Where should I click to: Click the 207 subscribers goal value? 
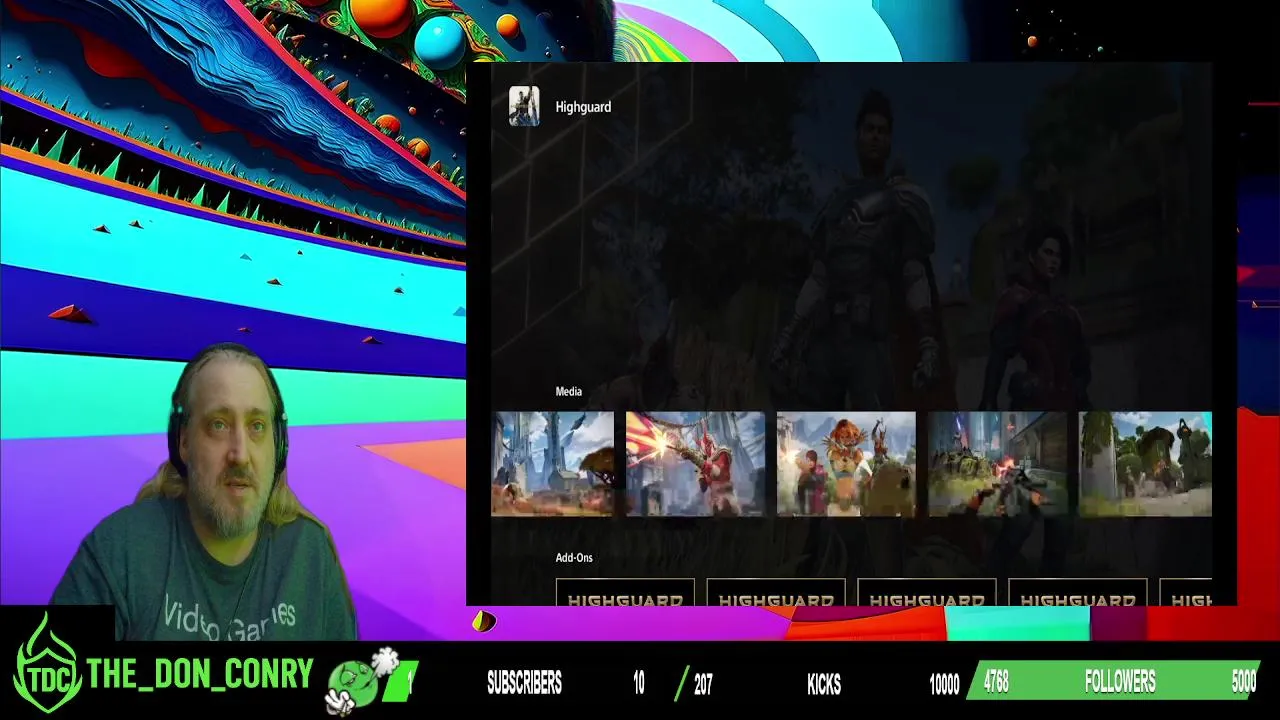point(703,684)
